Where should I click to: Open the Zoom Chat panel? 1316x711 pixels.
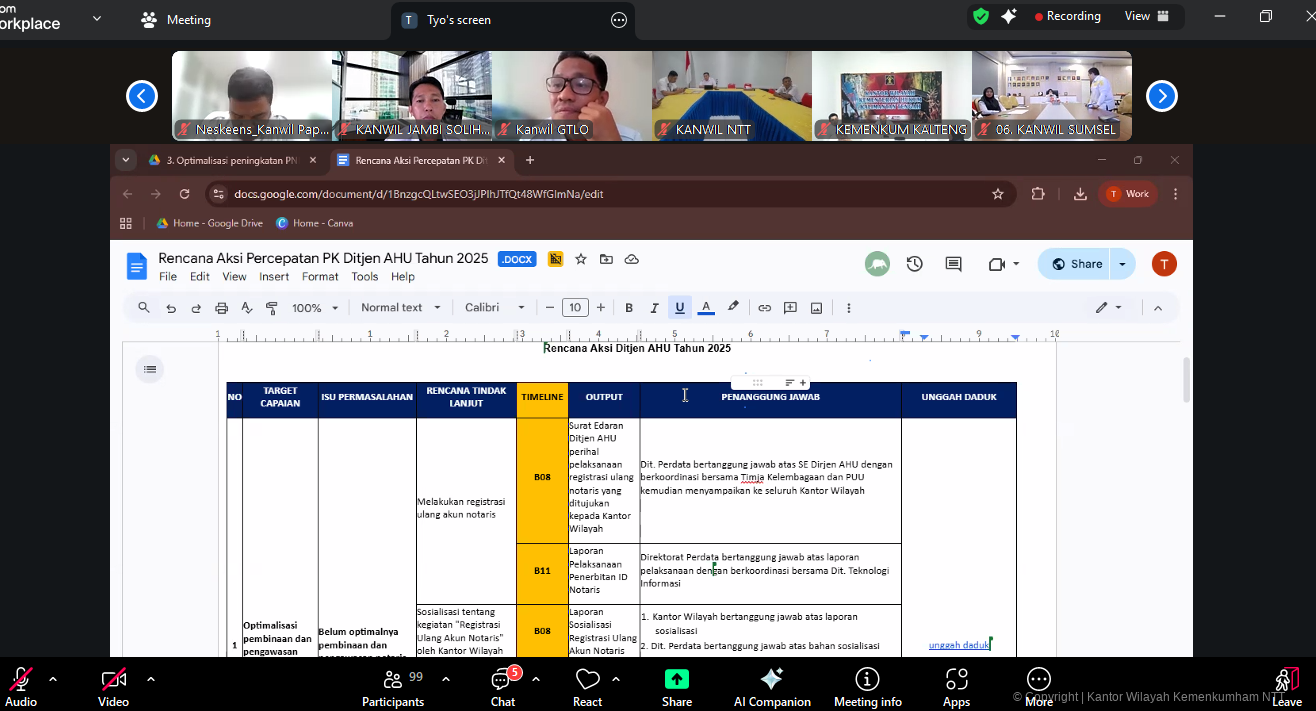[x=503, y=685]
